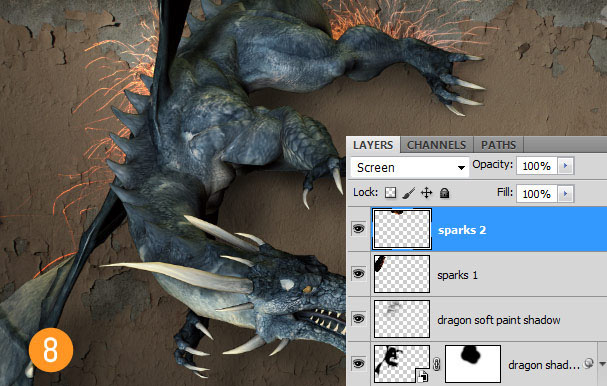Click the orange step 8 badge
Image resolution: width=607 pixels, height=386 pixels.
(51, 350)
